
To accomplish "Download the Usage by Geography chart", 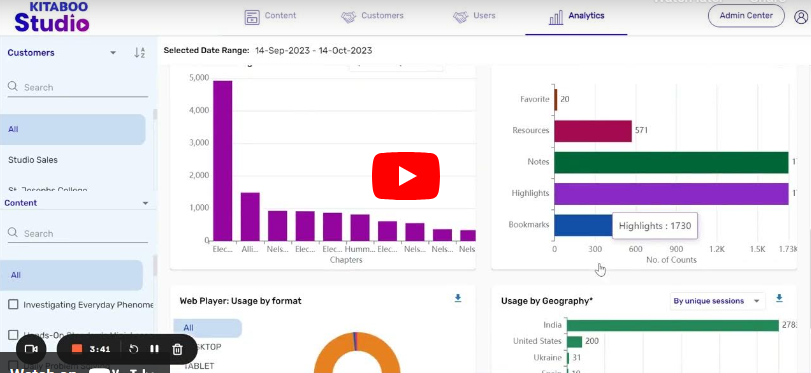I will [x=779, y=299].
